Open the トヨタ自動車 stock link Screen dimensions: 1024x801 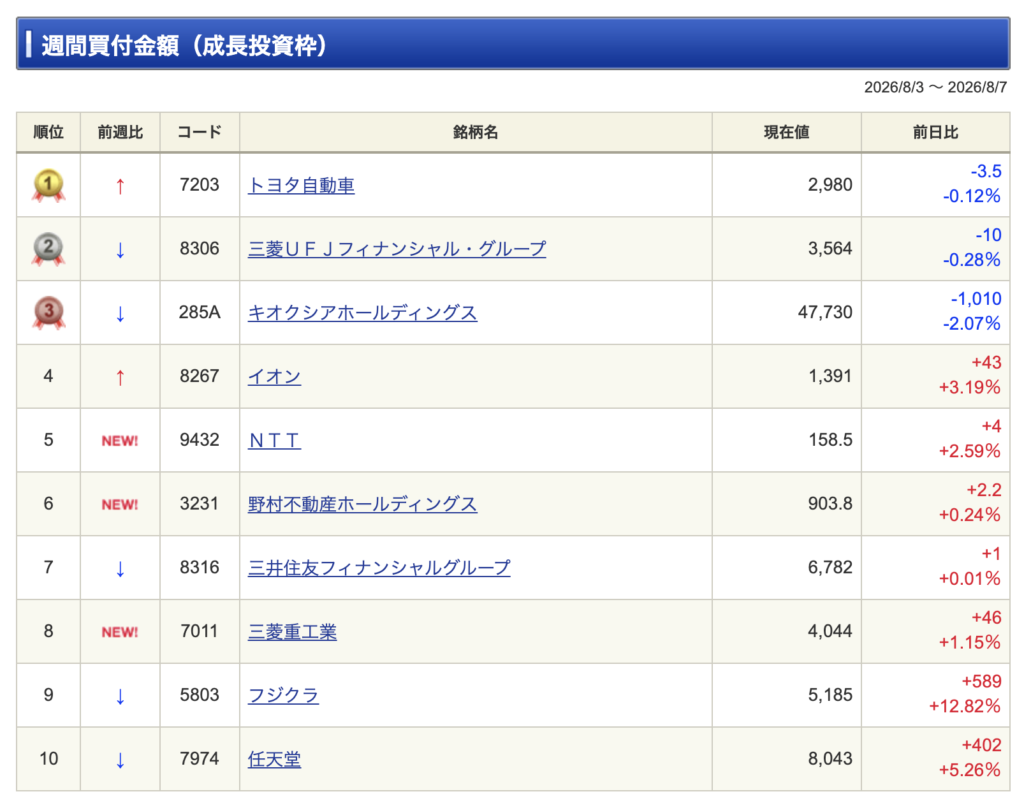(301, 185)
